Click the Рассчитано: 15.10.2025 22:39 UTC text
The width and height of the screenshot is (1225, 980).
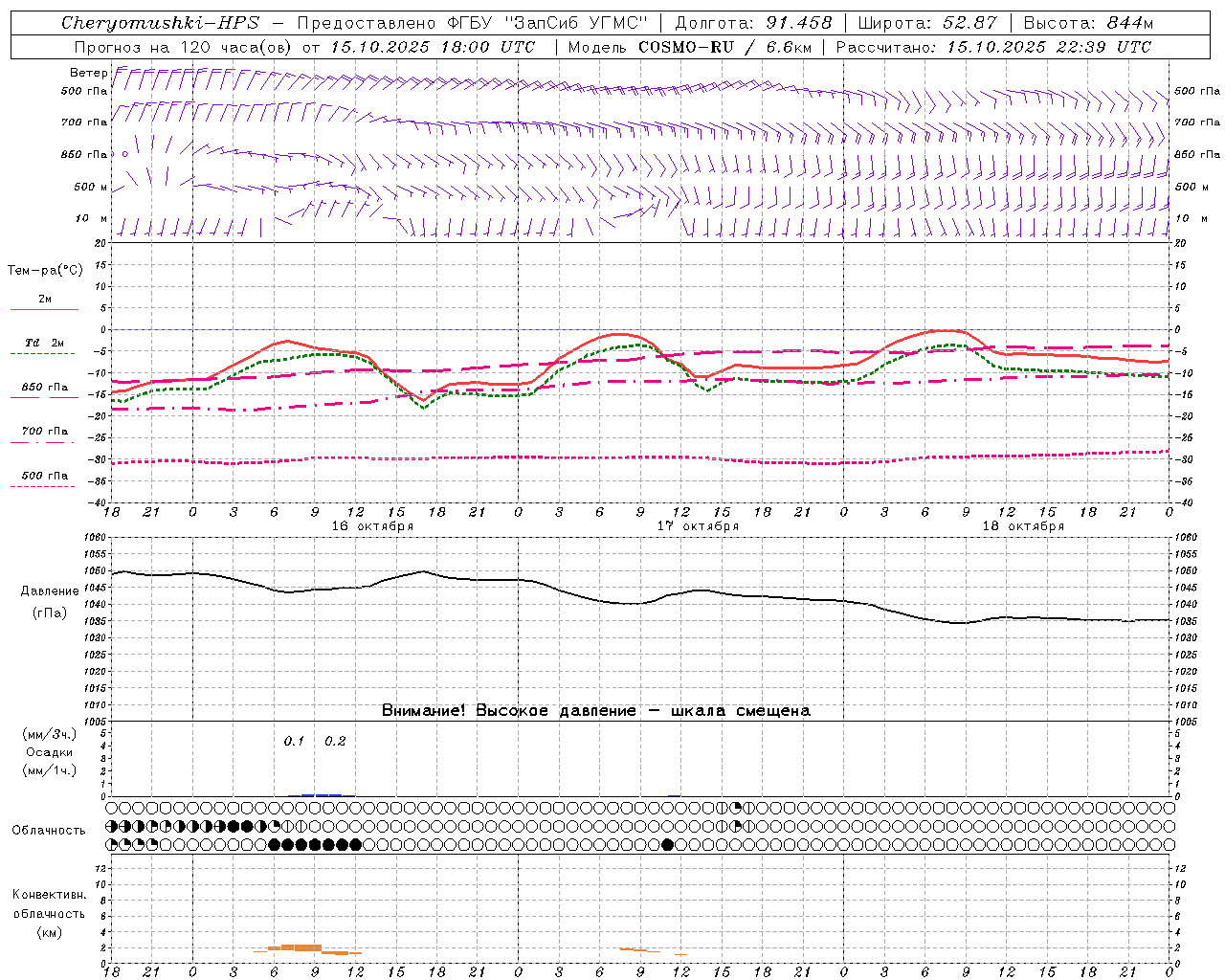pyautogui.click(x=993, y=46)
